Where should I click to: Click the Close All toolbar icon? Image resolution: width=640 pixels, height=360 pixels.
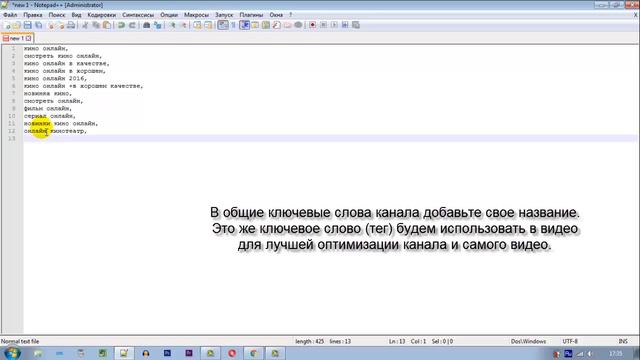[x=61, y=25]
